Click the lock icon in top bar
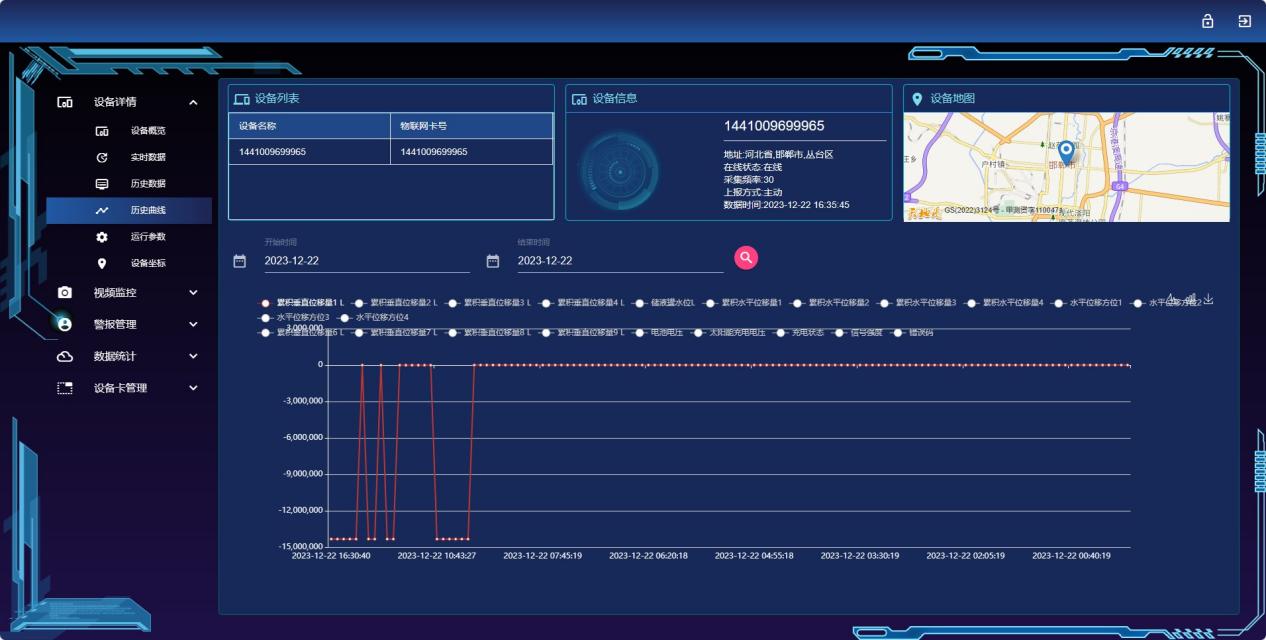The height and width of the screenshot is (640, 1266). click(1207, 21)
